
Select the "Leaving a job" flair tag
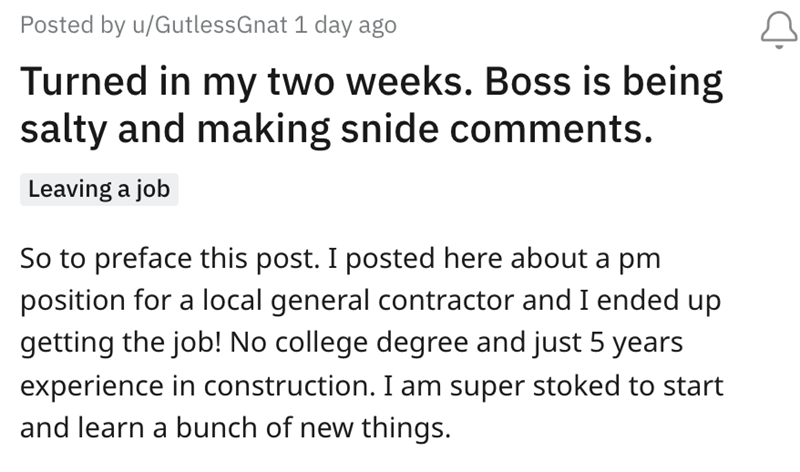coord(99,189)
